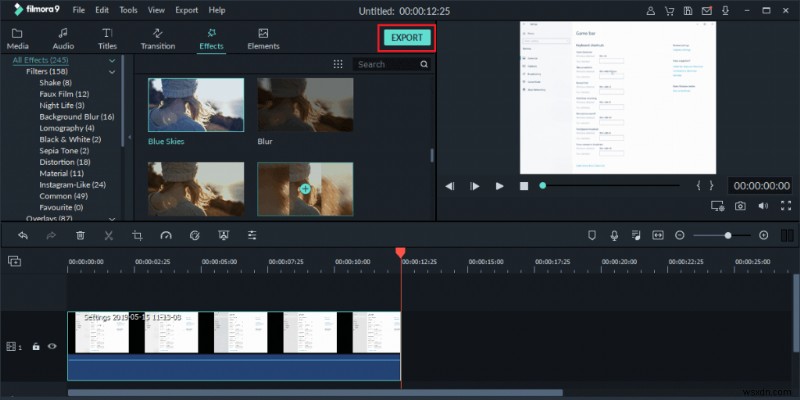Take a snapshot with the camera icon
This screenshot has height=400, width=800.
tap(740, 206)
